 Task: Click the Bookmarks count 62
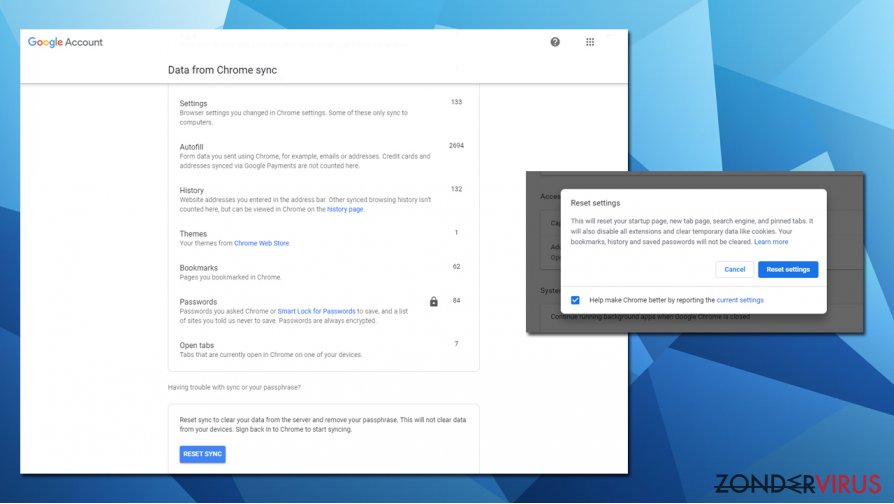456,266
